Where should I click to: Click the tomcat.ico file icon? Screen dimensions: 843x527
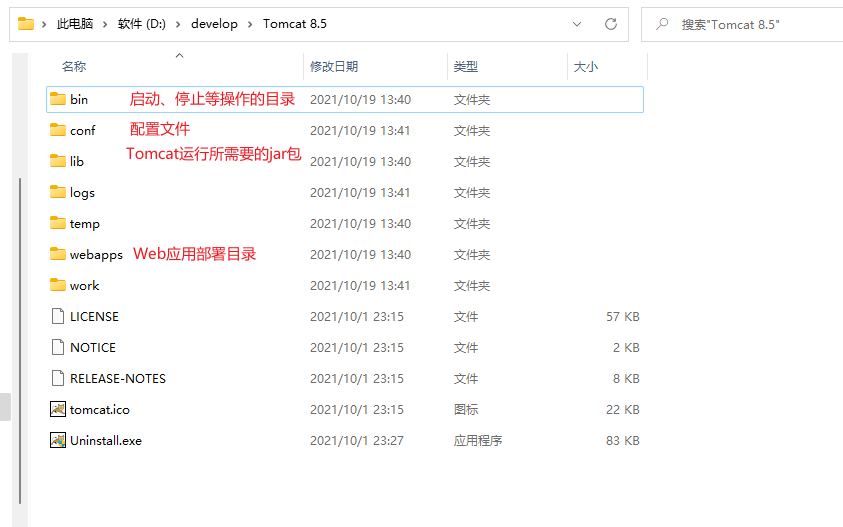coord(58,409)
